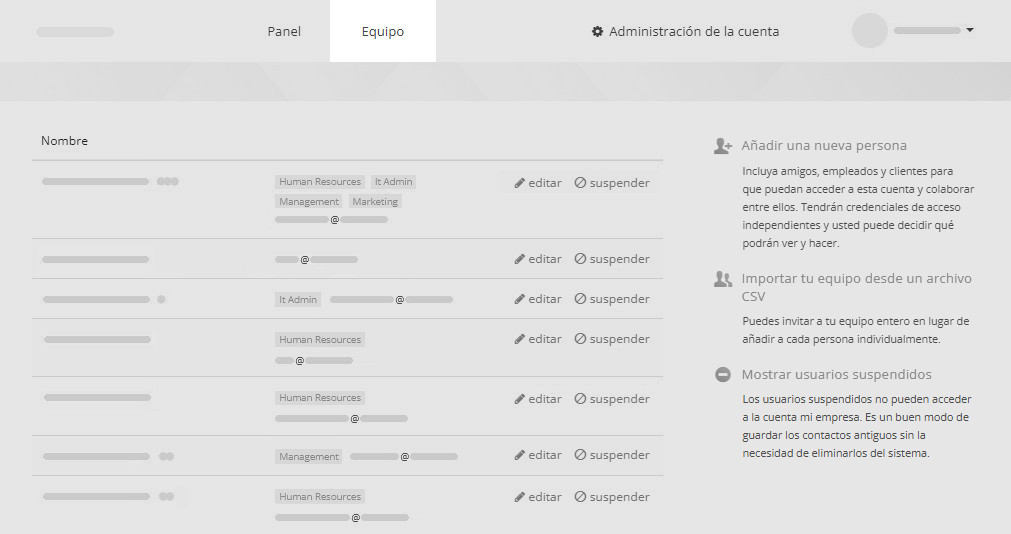The width and height of the screenshot is (1011, 534).
Task: Click editar in the row tagged only It Admin
Action: tap(538, 299)
